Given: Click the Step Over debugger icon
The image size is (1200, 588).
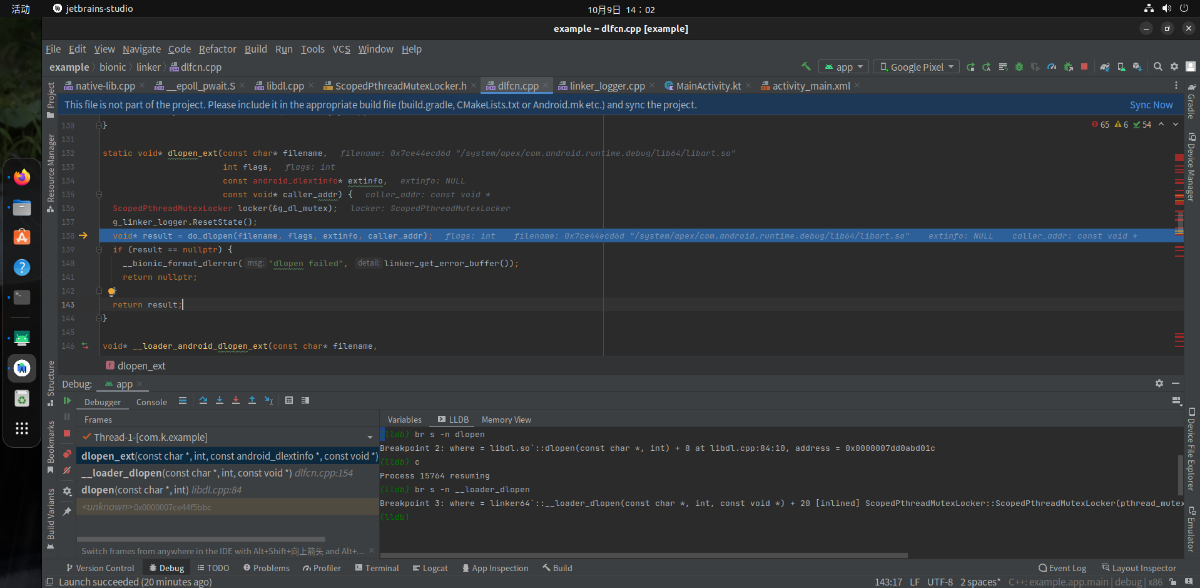Looking at the screenshot, I should point(204,401).
